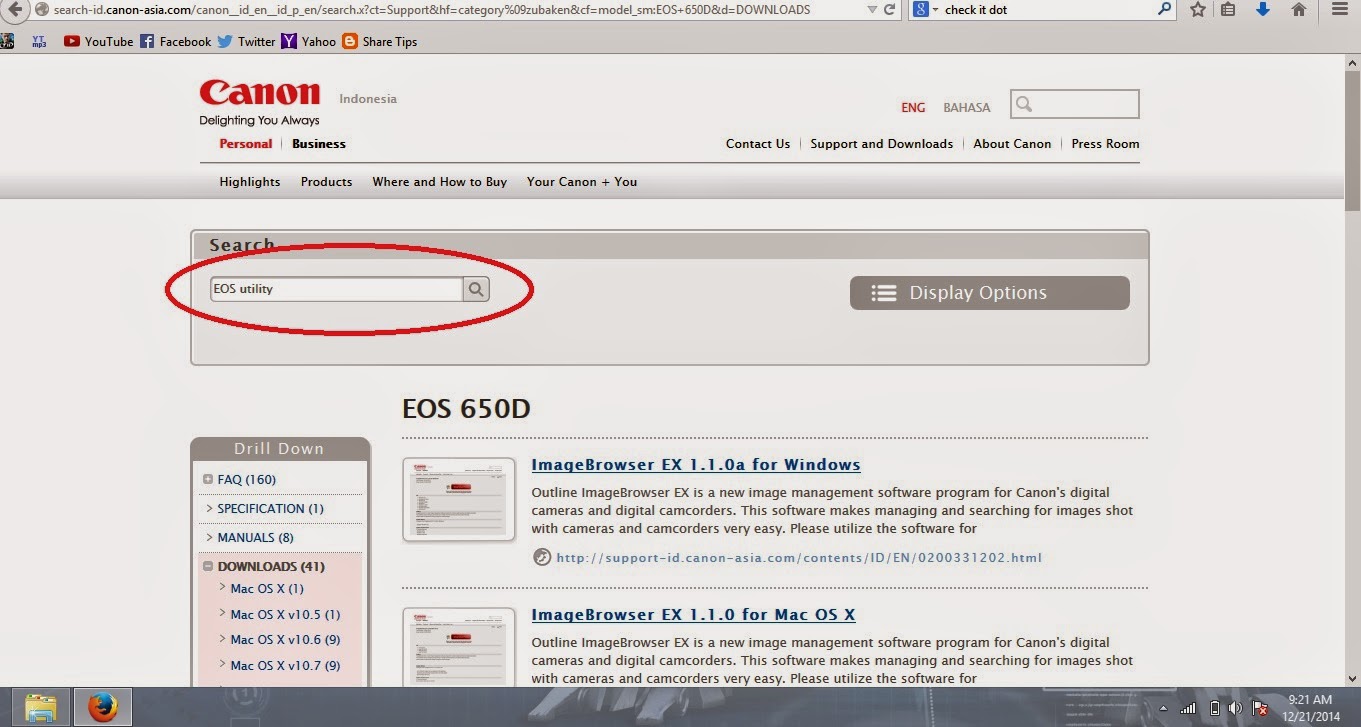The image size is (1361, 727).
Task: Open the About Canon link
Action: (x=1012, y=144)
